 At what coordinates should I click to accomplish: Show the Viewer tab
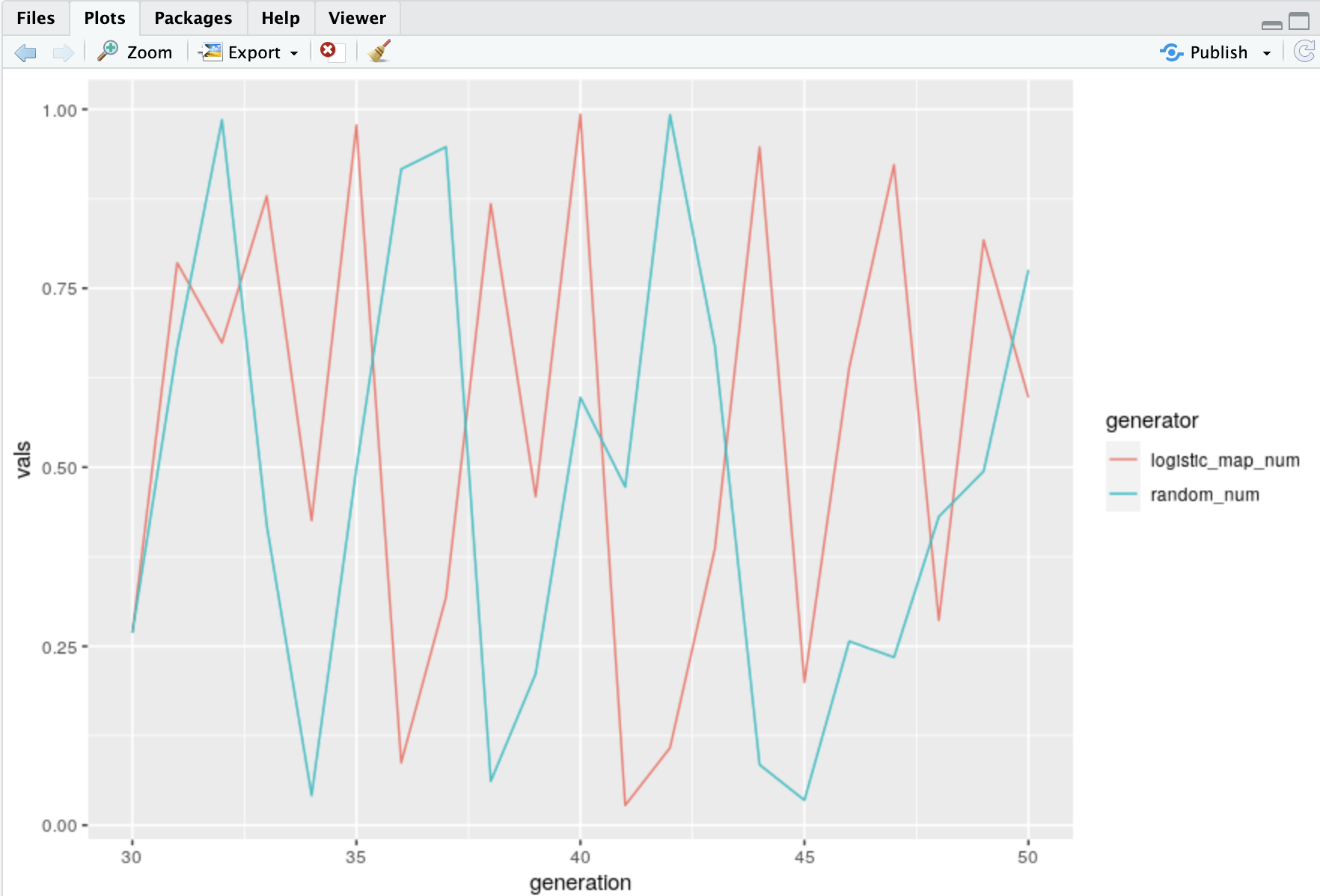point(357,18)
